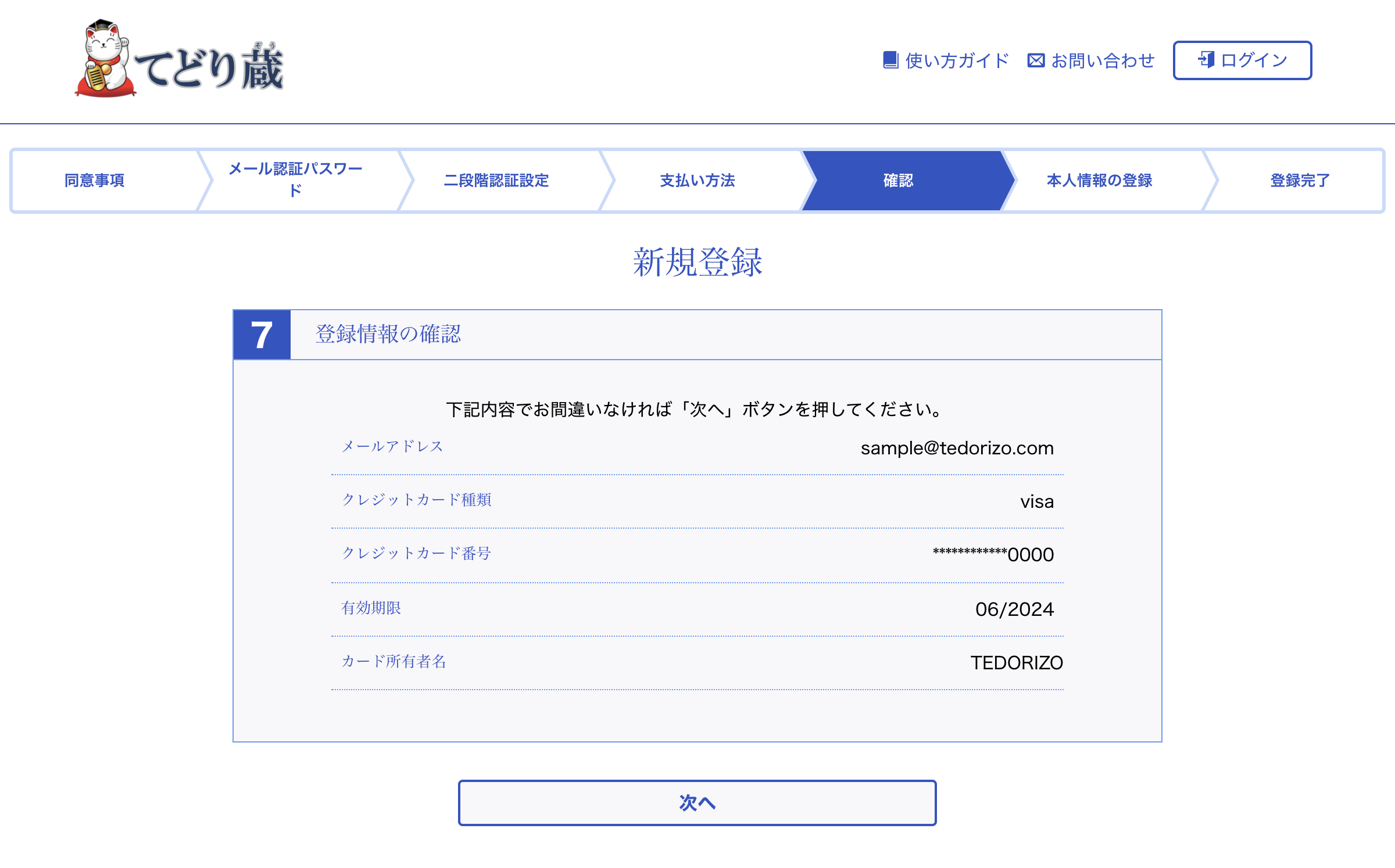1395x868 pixels.
Task: Click the てどり蔵 logo text
Action: [x=210, y=67]
